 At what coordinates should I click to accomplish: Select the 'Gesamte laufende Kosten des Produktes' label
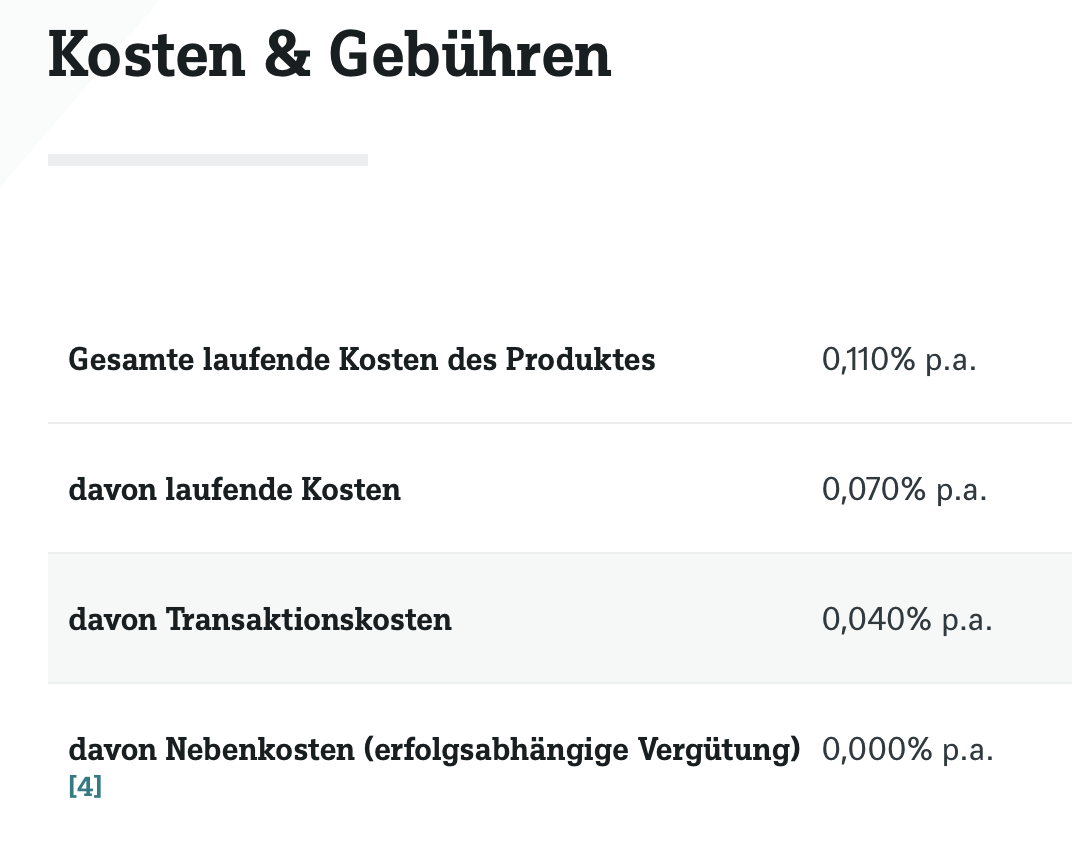361,359
